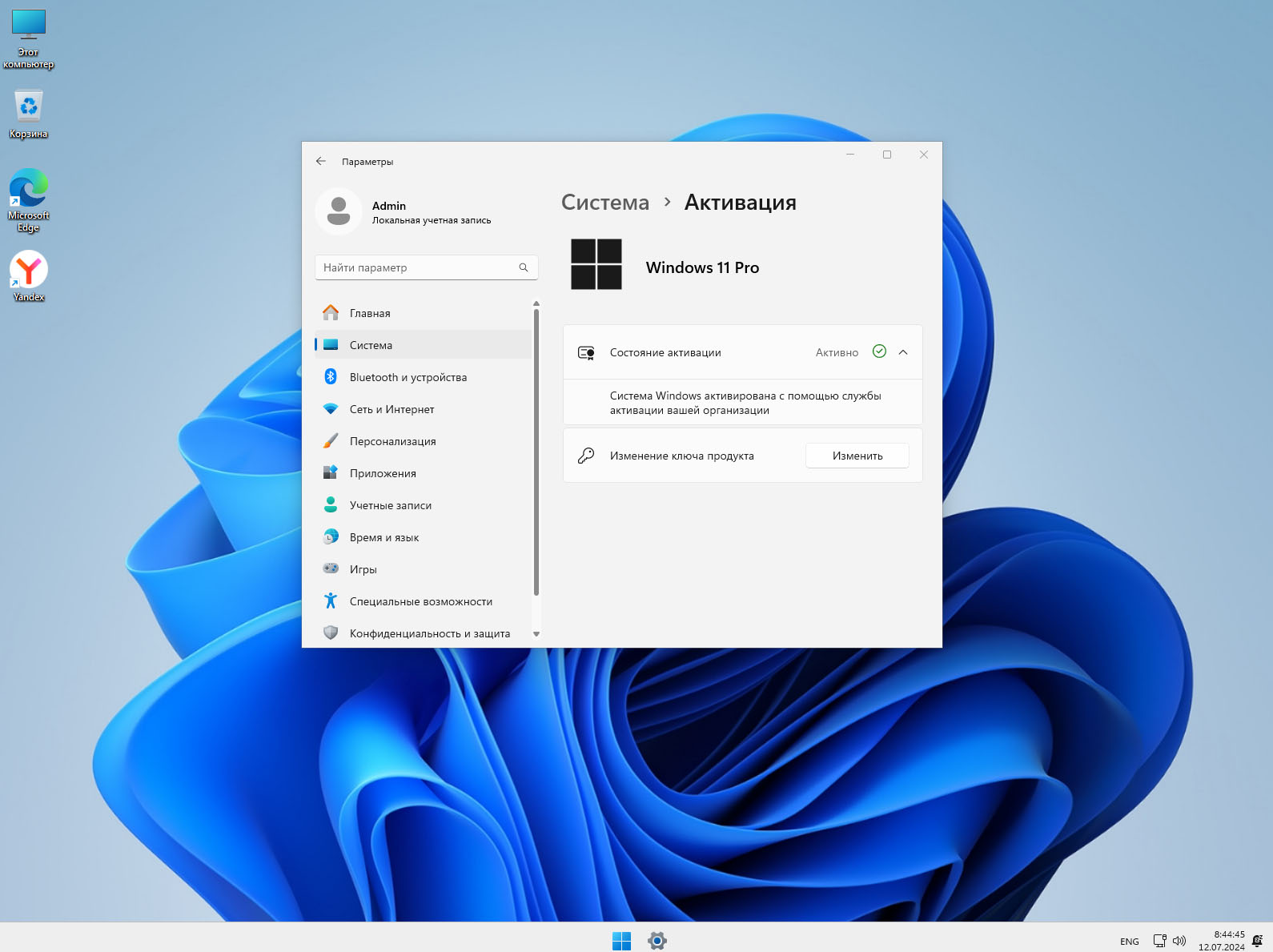Collapse the Состояние активации section chevron
This screenshot has width=1273, height=952.
click(x=903, y=352)
